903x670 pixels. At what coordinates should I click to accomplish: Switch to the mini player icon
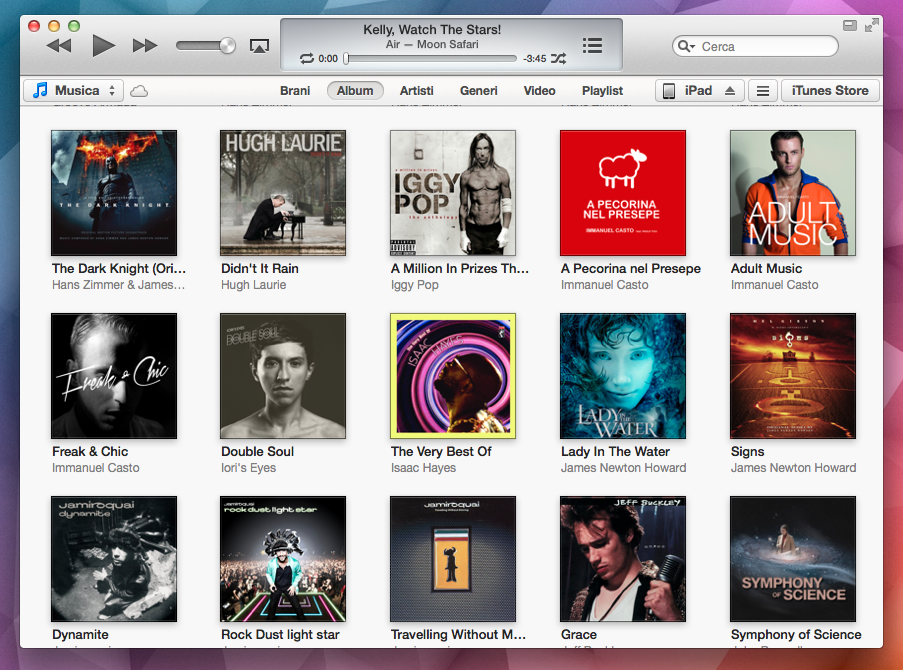pyautogui.click(x=849, y=25)
